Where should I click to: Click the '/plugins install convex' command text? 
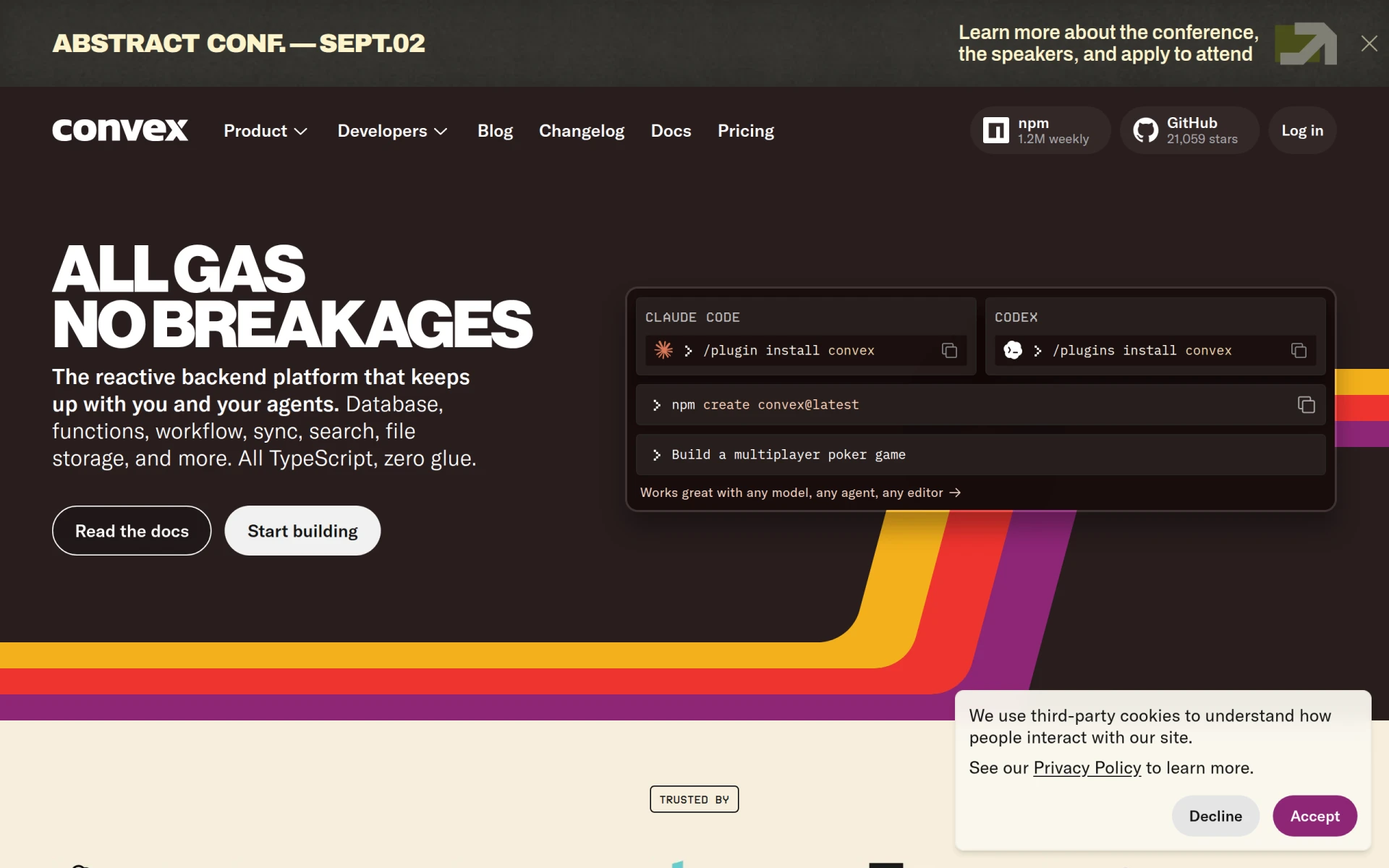[x=1142, y=350]
